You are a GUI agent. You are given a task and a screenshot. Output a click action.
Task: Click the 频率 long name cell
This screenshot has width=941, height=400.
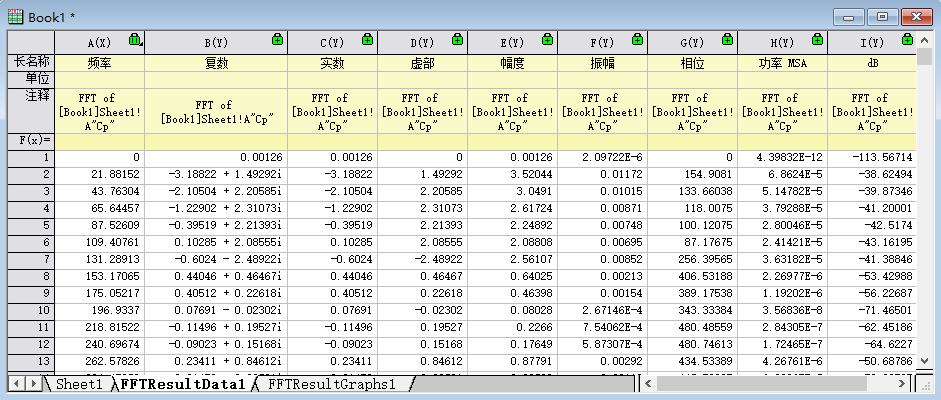99,62
